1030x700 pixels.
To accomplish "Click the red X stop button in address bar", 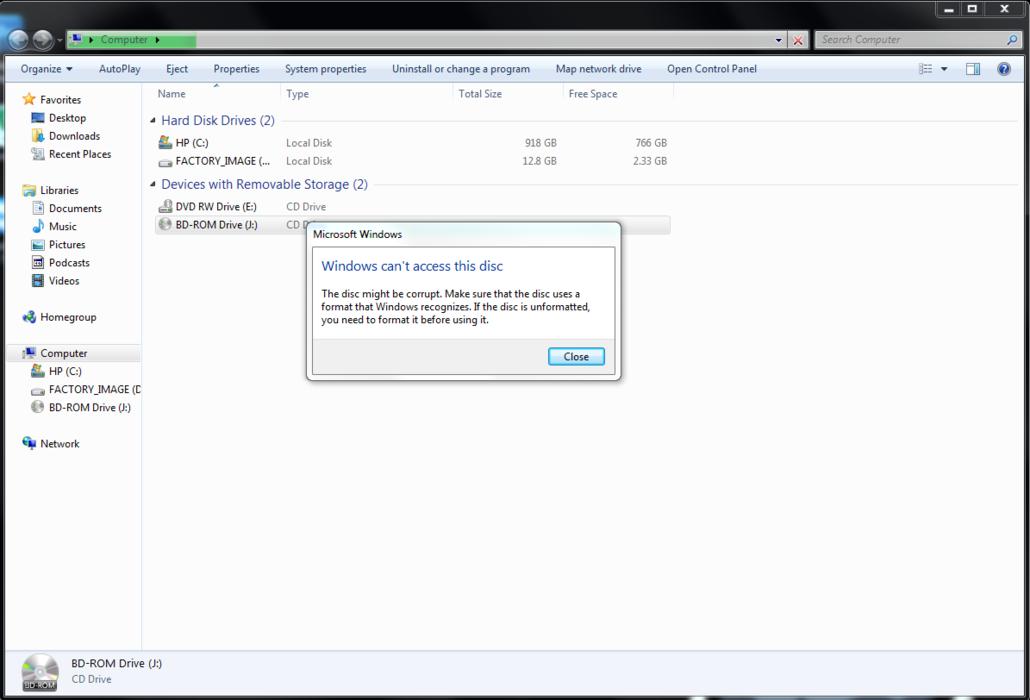I will [798, 40].
